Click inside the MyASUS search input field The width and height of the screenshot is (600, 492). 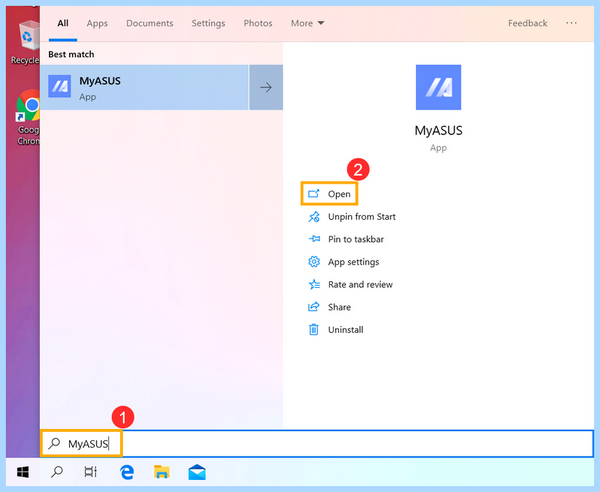(317, 443)
